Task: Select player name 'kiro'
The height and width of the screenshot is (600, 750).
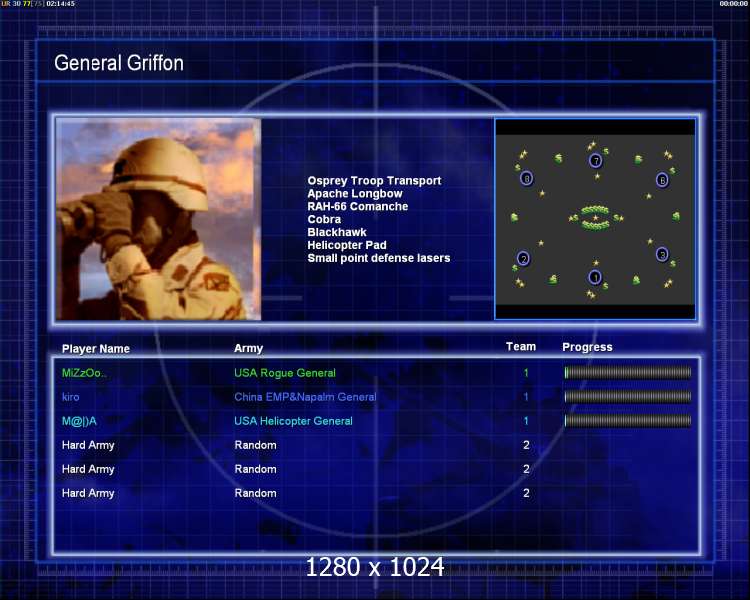Action: [x=70, y=397]
